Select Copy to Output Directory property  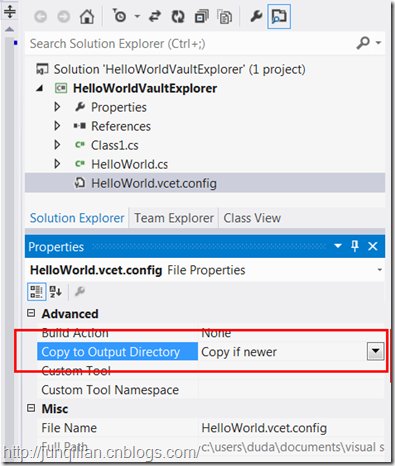point(117,352)
